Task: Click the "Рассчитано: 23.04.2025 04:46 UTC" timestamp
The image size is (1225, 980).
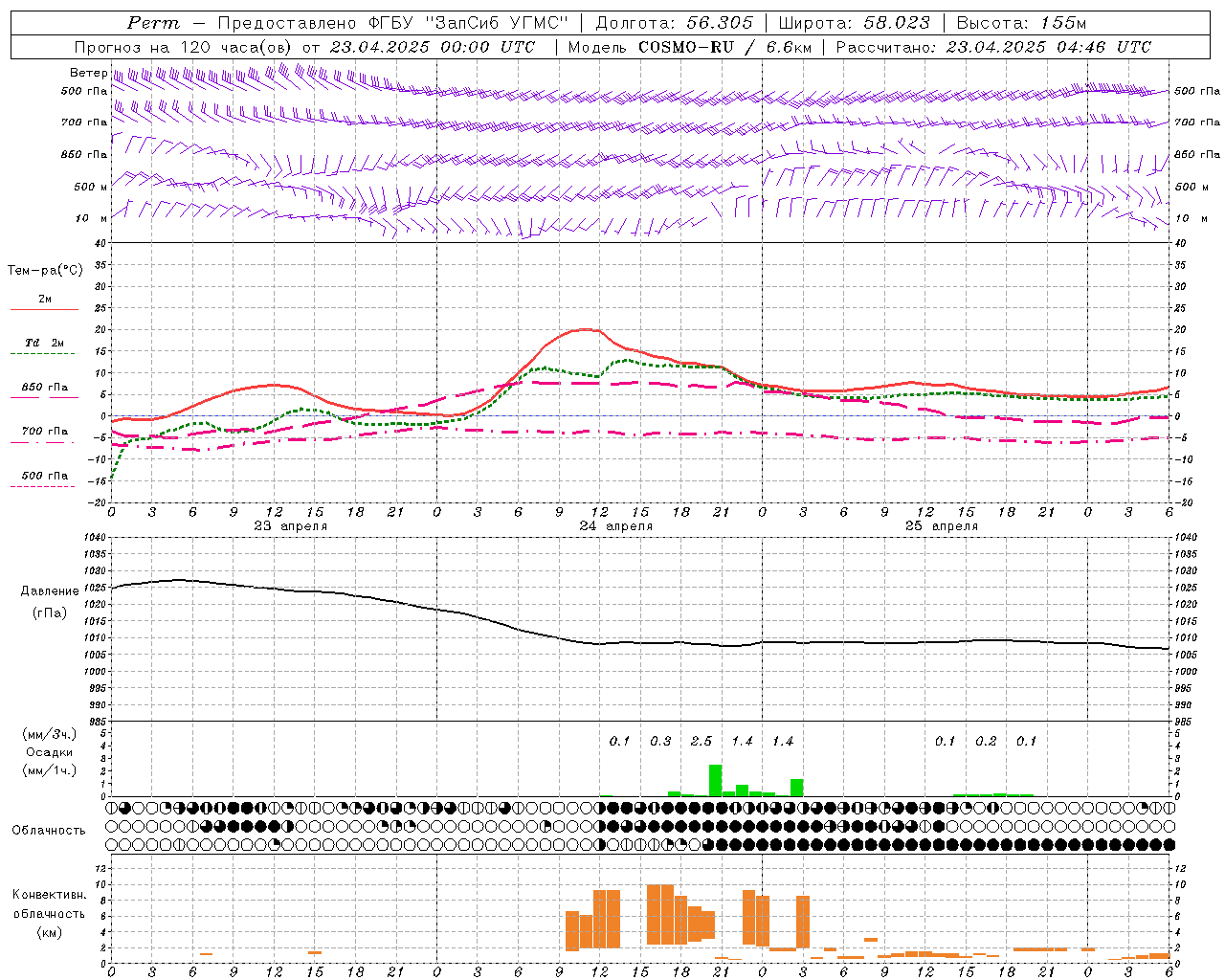Action: pyautogui.click(x=993, y=47)
